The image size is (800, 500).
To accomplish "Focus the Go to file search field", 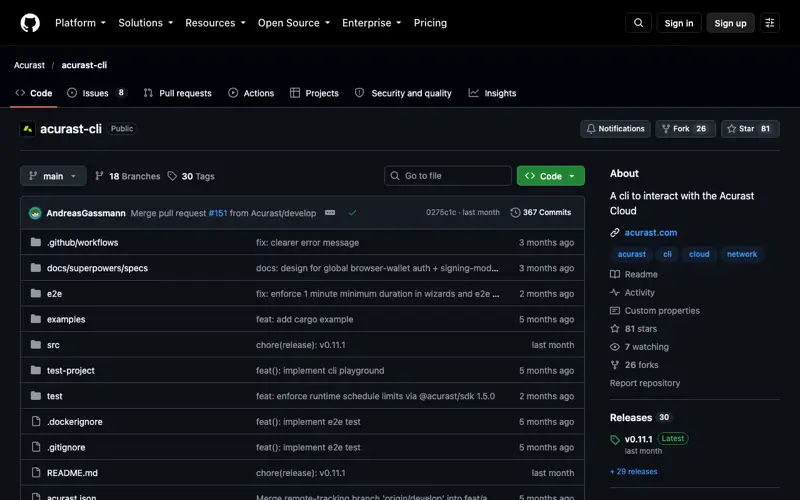I will point(448,176).
